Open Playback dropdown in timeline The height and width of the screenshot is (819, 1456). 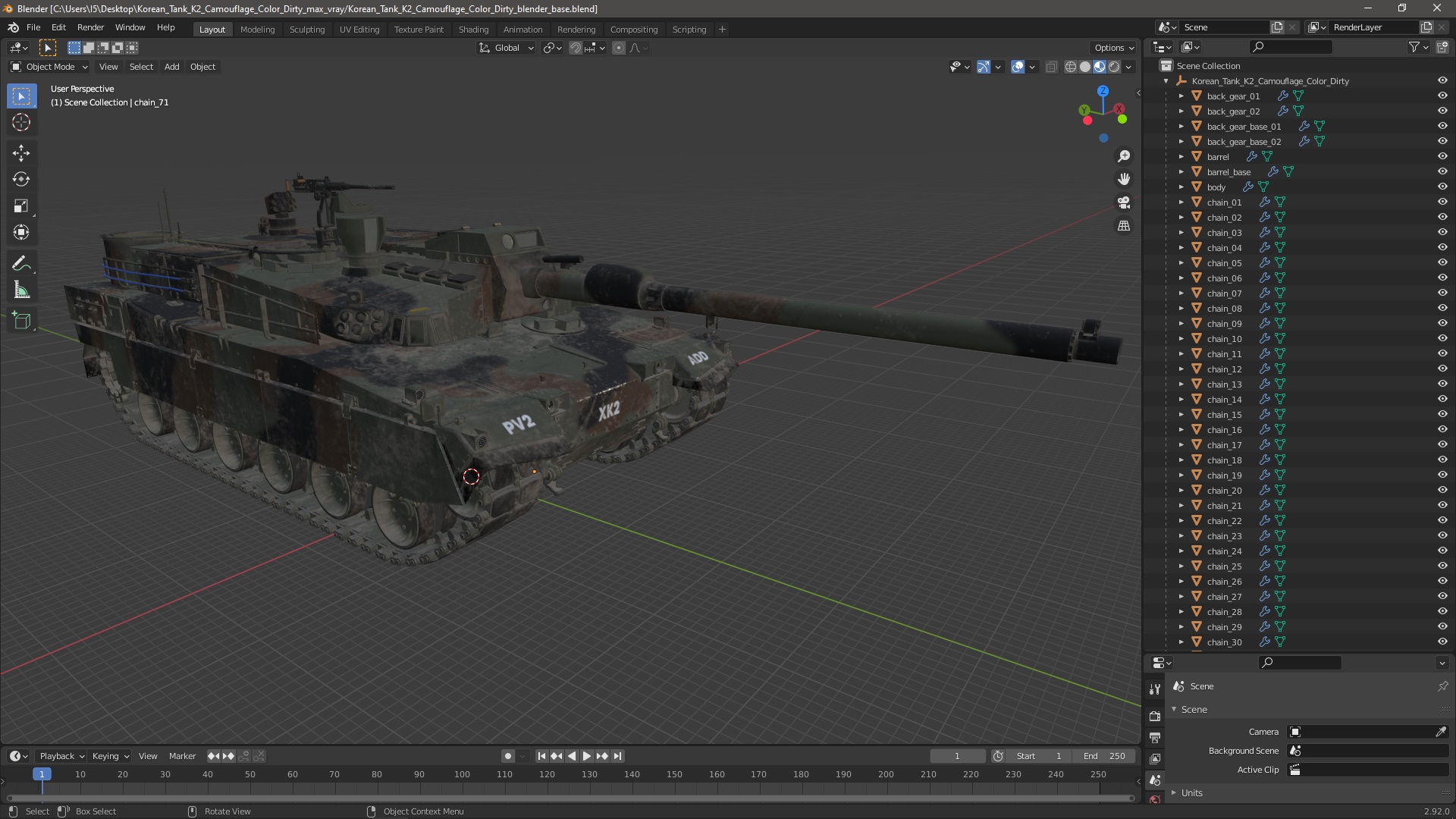point(61,756)
